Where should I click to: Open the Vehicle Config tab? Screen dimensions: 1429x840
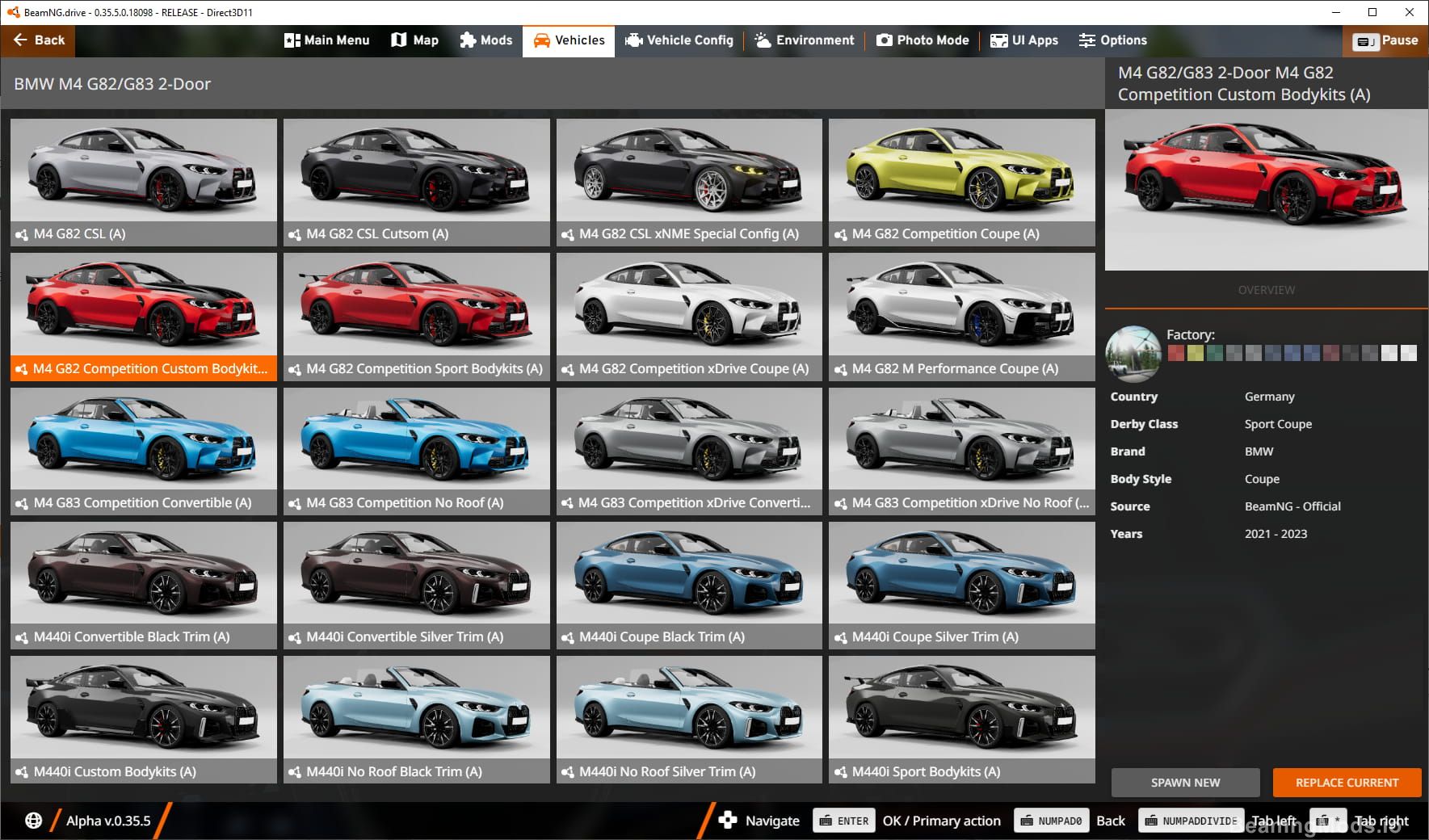(x=679, y=40)
